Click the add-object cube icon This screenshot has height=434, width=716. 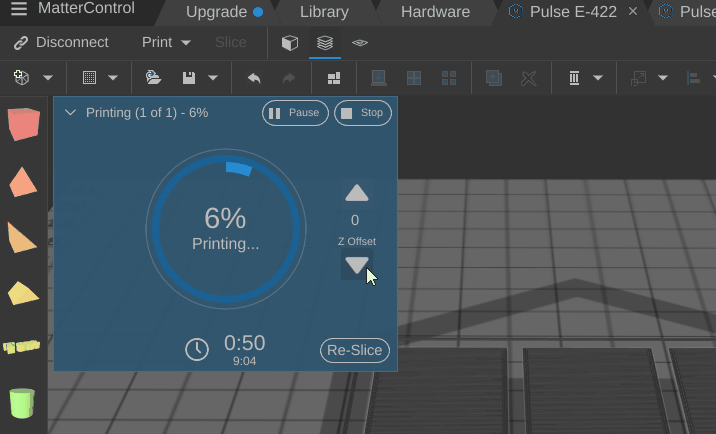21,78
